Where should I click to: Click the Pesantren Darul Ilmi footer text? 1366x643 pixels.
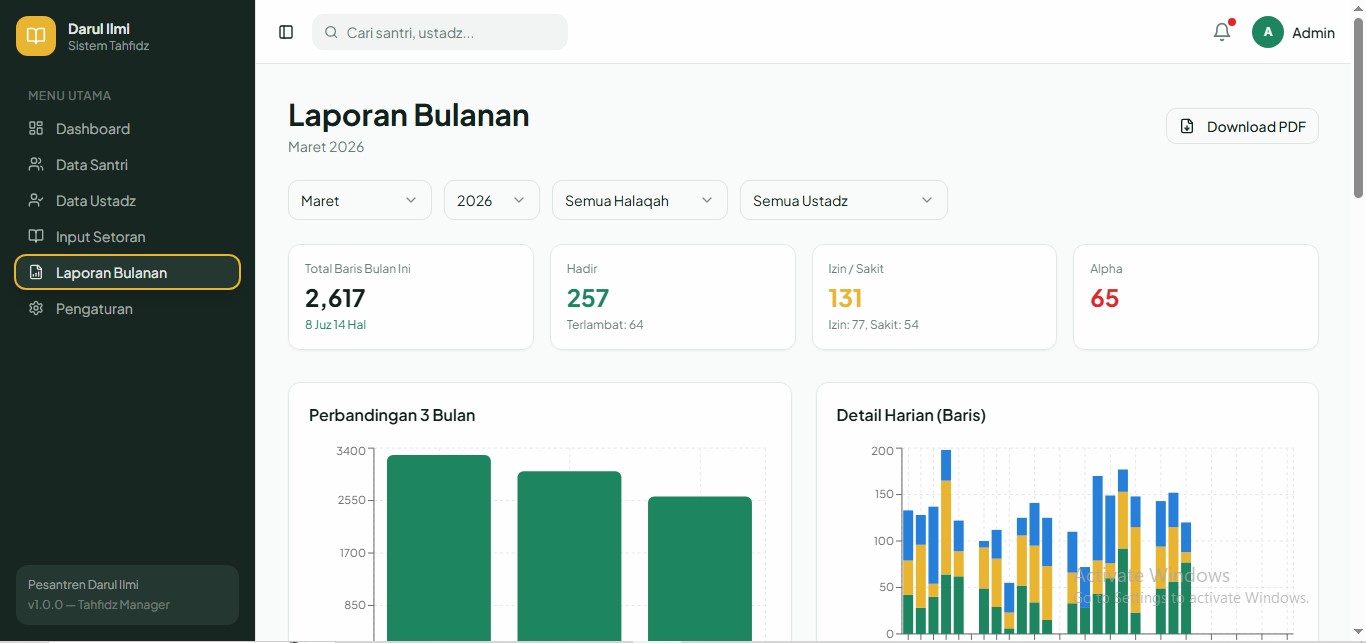tap(83, 585)
